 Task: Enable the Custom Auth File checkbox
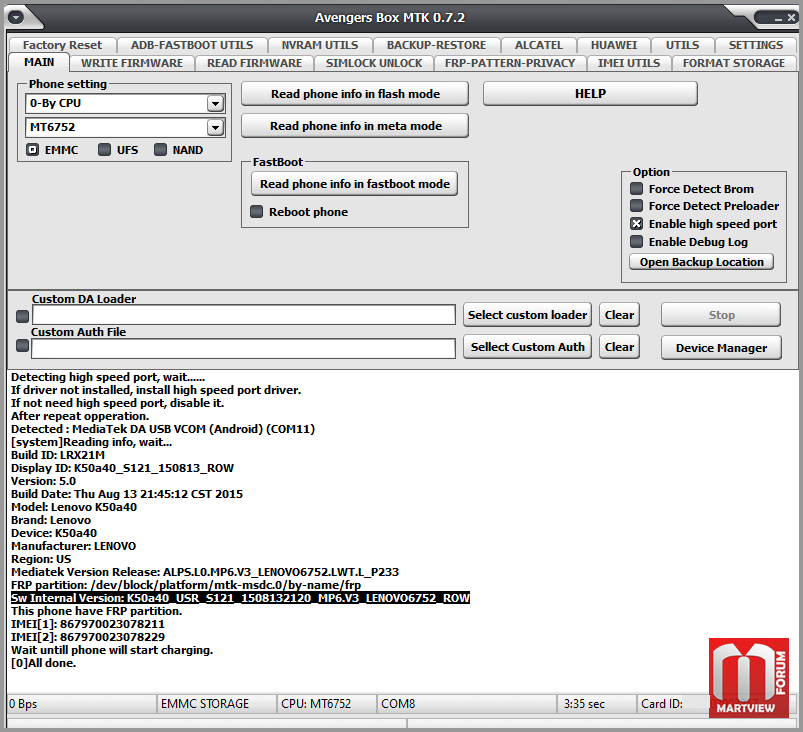pyautogui.click(x=22, y=346)
